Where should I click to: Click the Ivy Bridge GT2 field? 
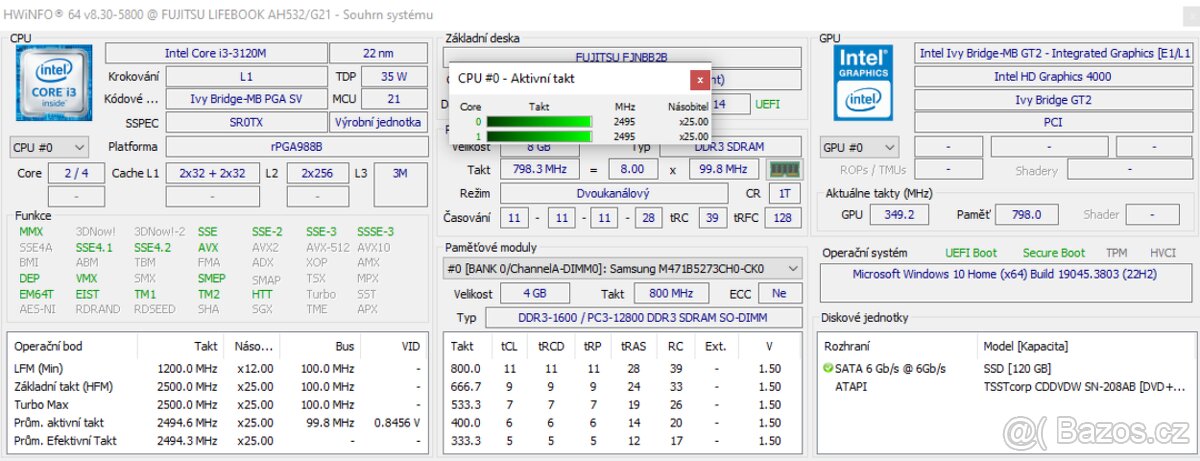tap(1052, 99)
